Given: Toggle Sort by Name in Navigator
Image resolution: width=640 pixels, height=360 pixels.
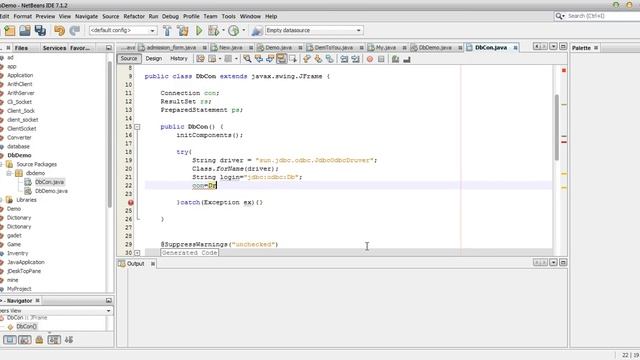Looking at the screenshot, I should click(x=69, y=340).
